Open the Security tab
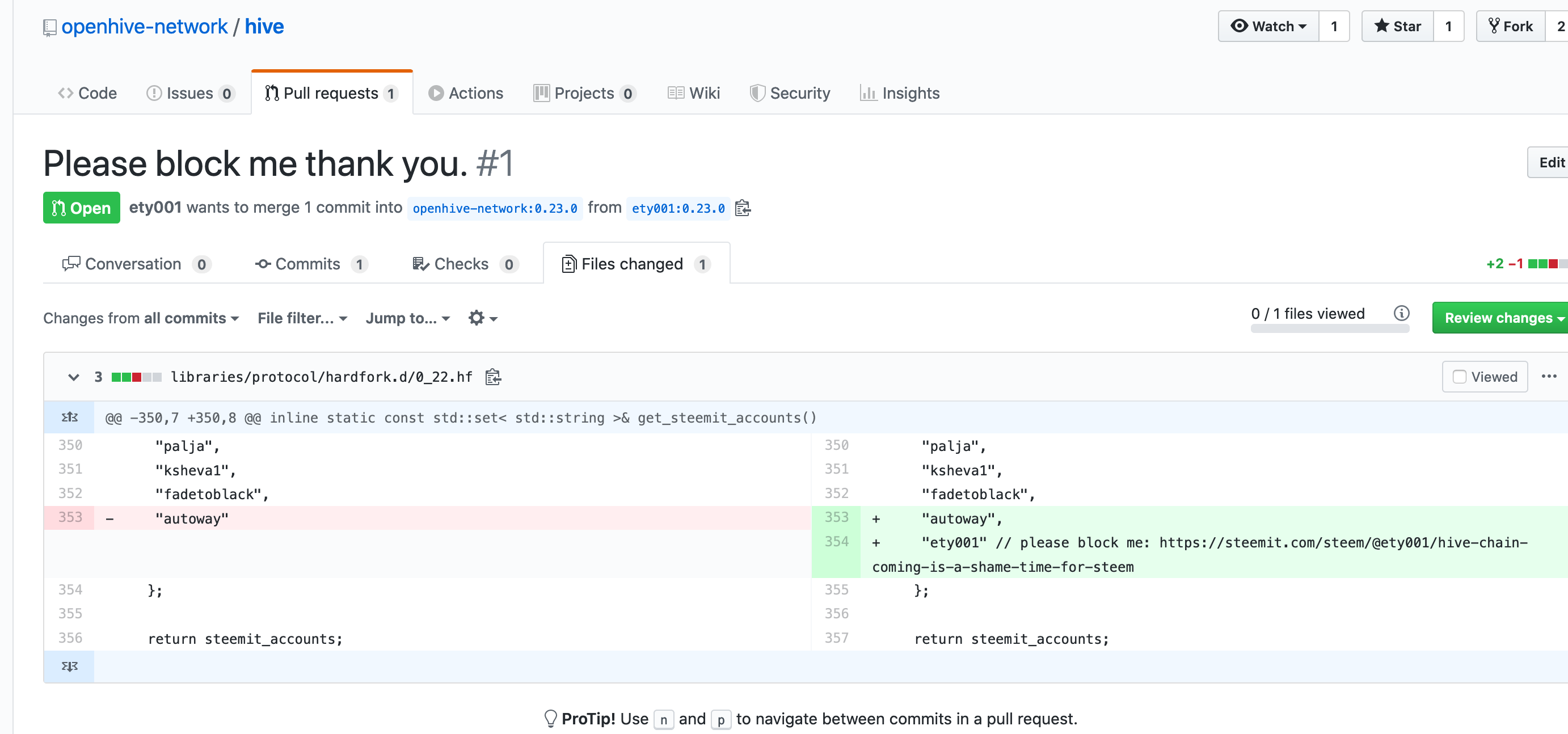The height and width of the screenshot is (734, 1568). pos(790,93)
